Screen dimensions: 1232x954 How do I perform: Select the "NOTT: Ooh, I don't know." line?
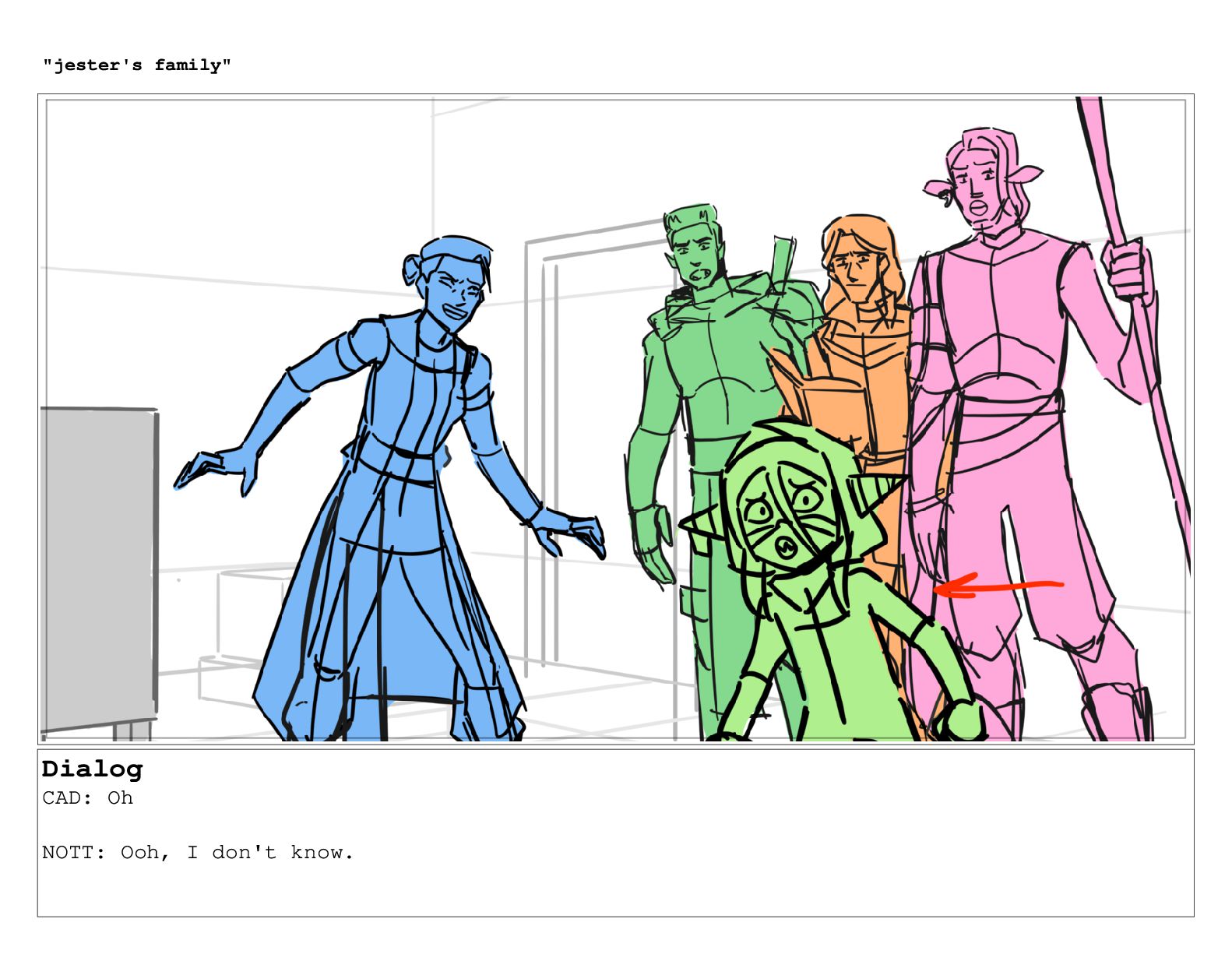pos(198,853)
